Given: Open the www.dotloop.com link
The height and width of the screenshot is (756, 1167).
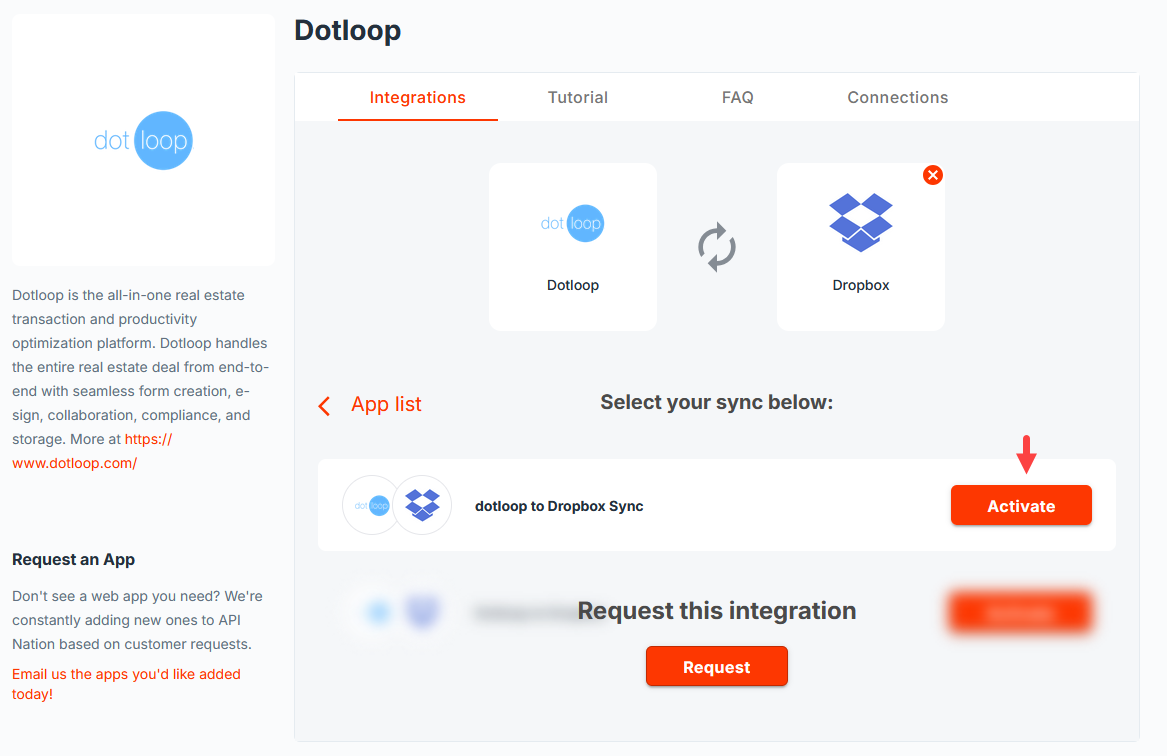Looking at the screenshot, I should 92,451.
